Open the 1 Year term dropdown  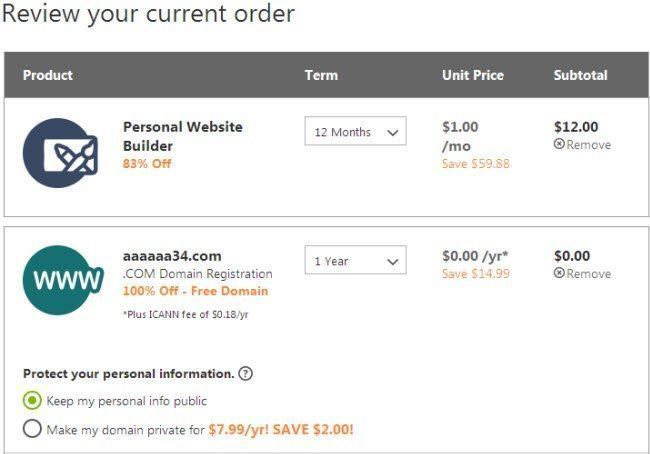355,260
